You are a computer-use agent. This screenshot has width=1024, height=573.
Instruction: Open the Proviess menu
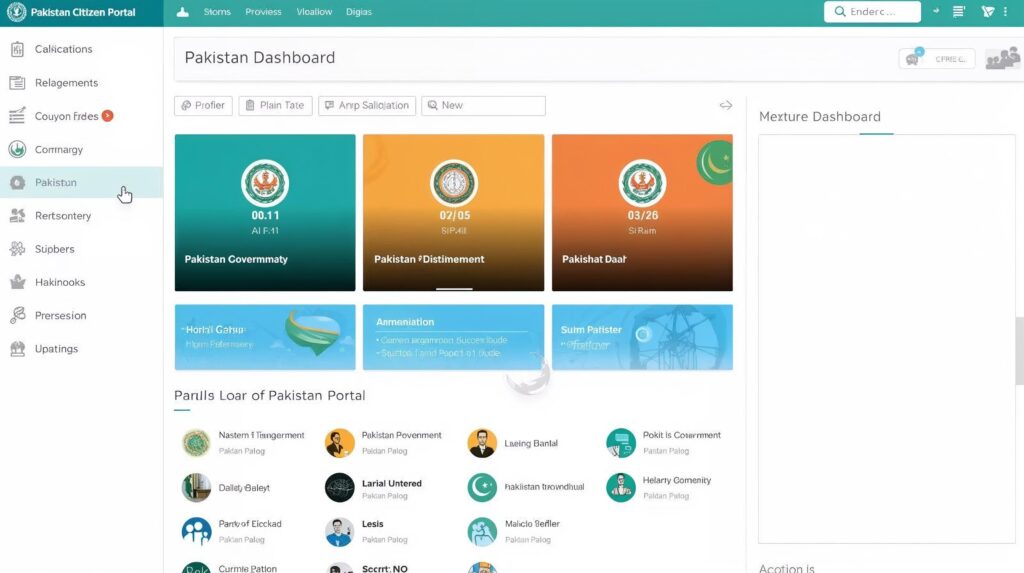(x=263, y=12)
